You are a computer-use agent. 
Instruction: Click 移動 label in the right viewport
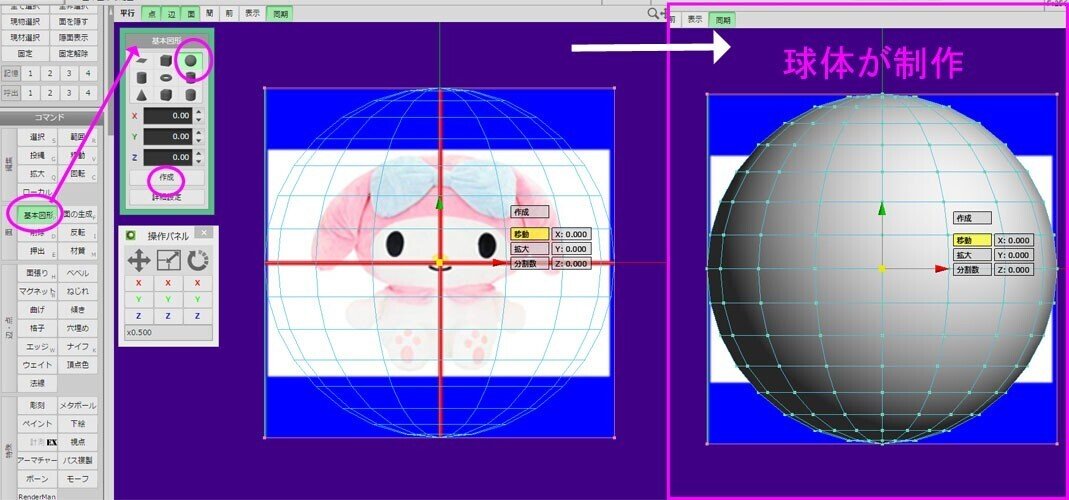[972, 240]
